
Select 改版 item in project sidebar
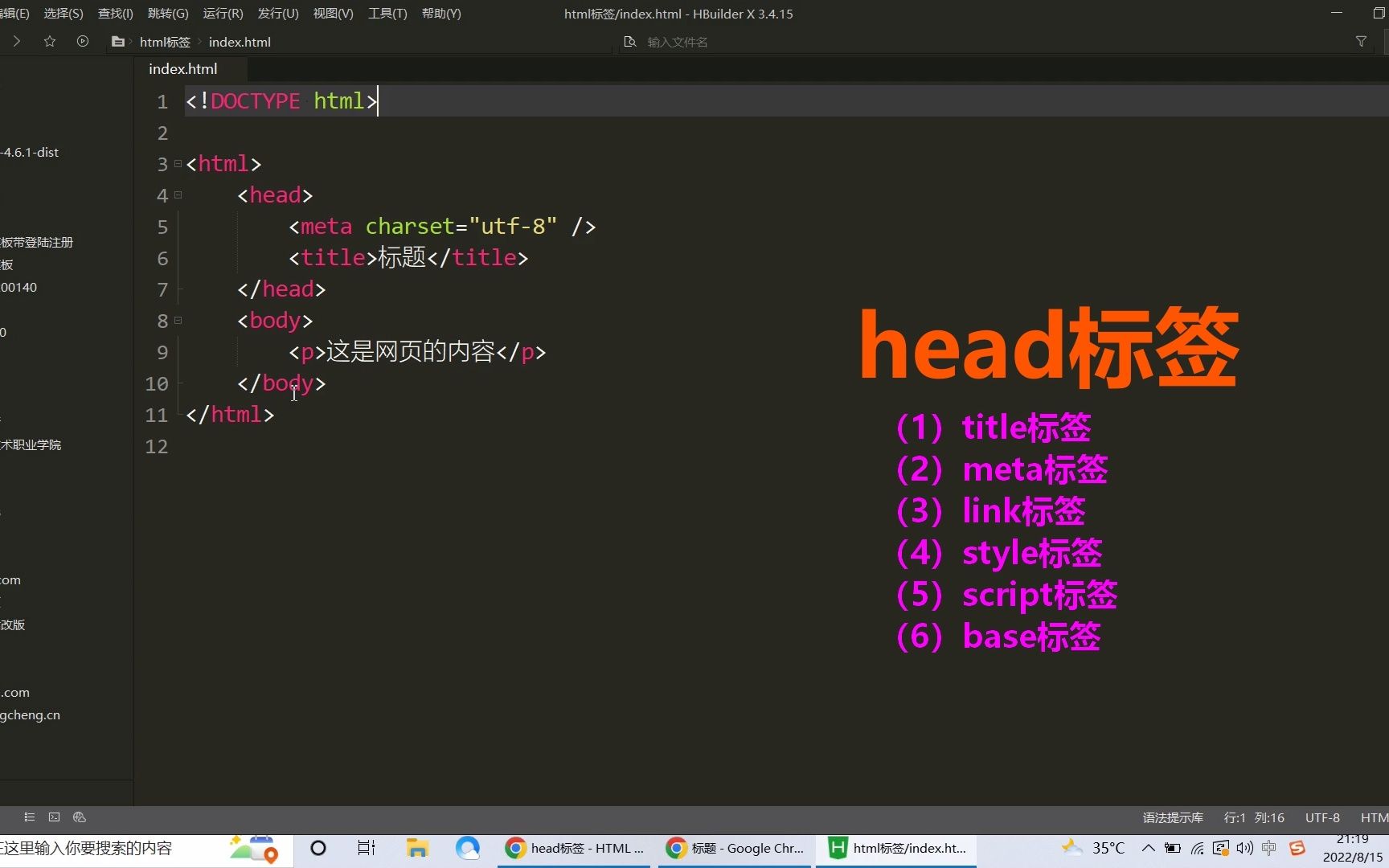click(13, 625)
